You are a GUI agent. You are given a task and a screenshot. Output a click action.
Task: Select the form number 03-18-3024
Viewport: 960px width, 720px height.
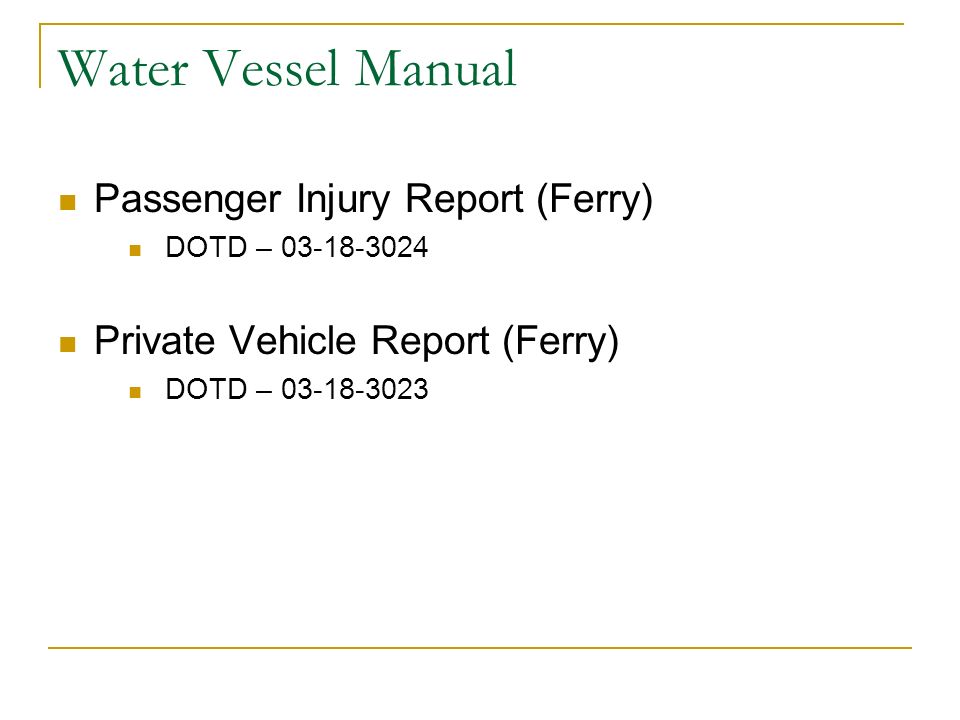(354, 247)
